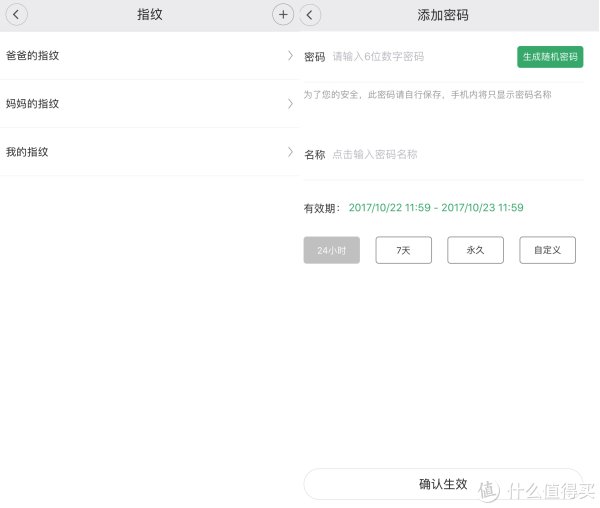Click 生成随机密码 green button
Screen dimensions: 600x508
[550, 57]
